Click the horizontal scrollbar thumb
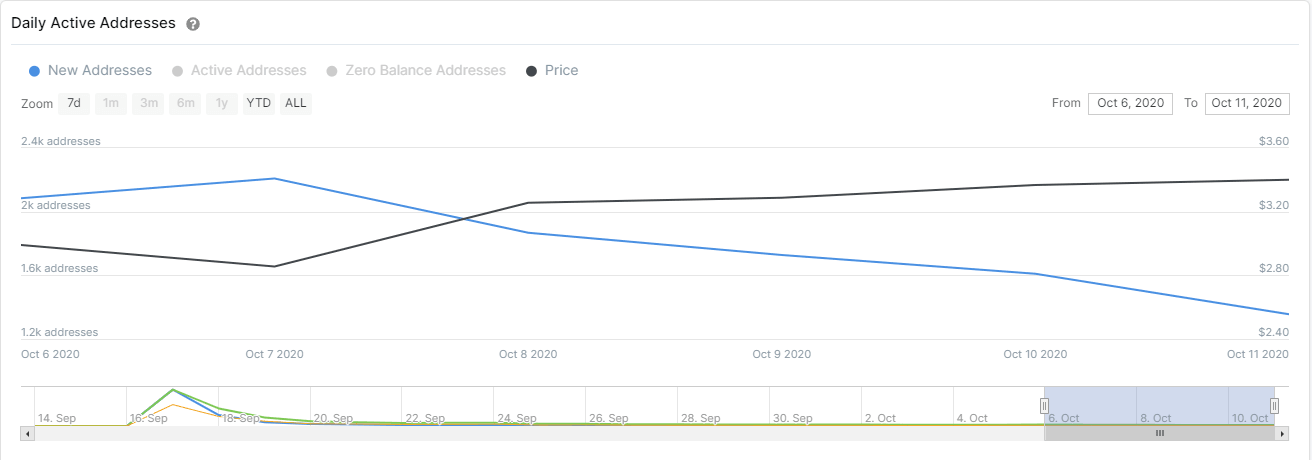 coord(1159,434)
